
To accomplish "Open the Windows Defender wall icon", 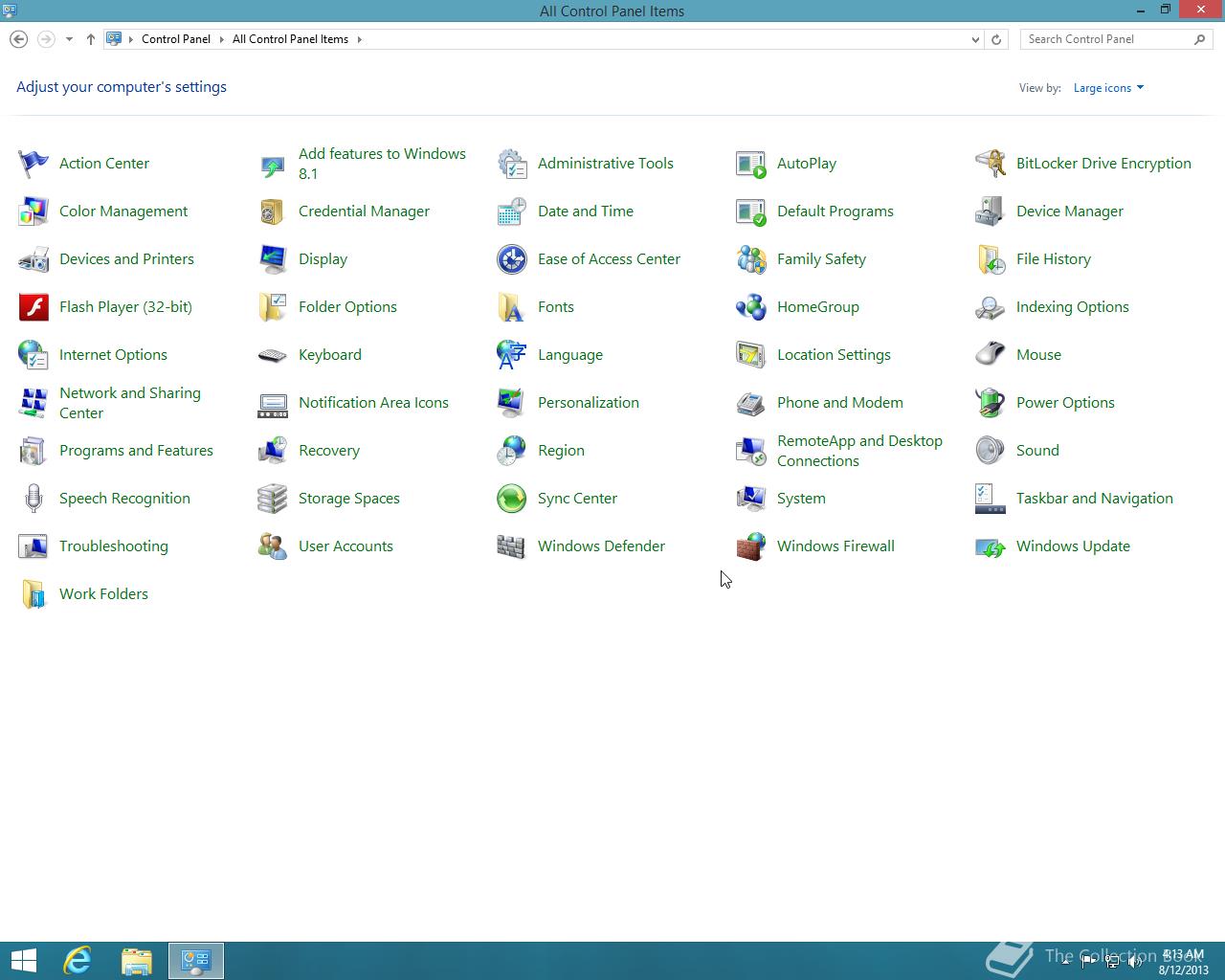I will point(512,546).
